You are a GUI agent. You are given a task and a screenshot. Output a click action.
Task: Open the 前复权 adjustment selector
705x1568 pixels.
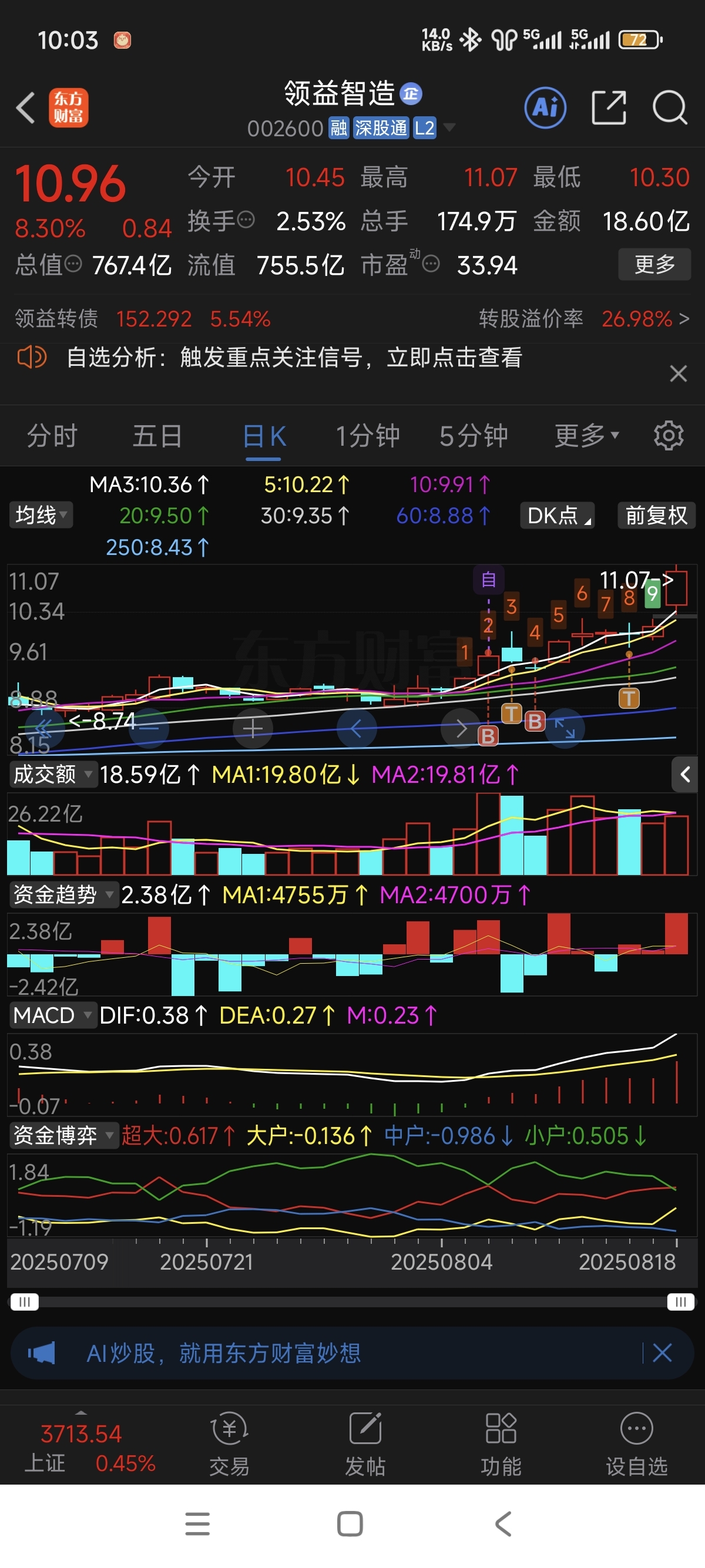point(656,515)
